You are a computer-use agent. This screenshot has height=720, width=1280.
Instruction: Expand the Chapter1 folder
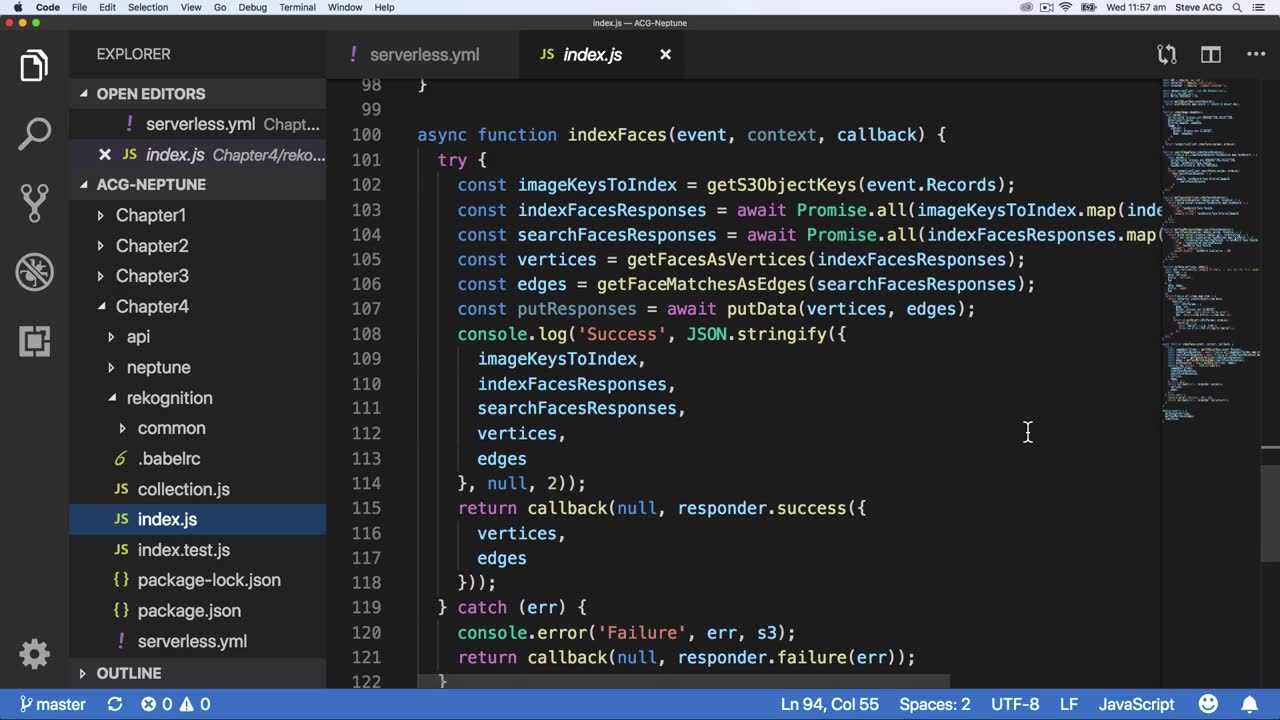(x=150, y=215)
